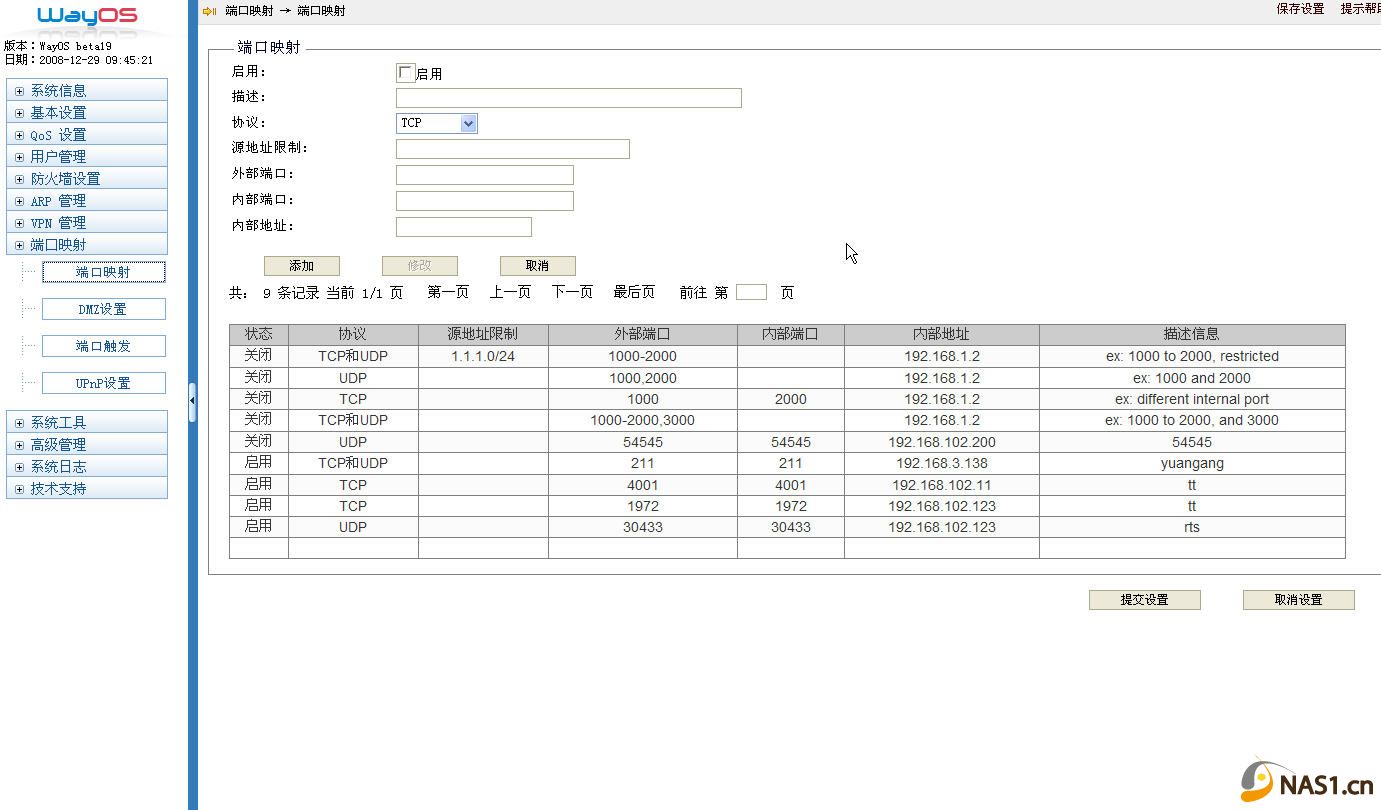1381x810 pixels.
Task: Click the 状态 column header
Action: pyautogui.click(x=259, y=334)
